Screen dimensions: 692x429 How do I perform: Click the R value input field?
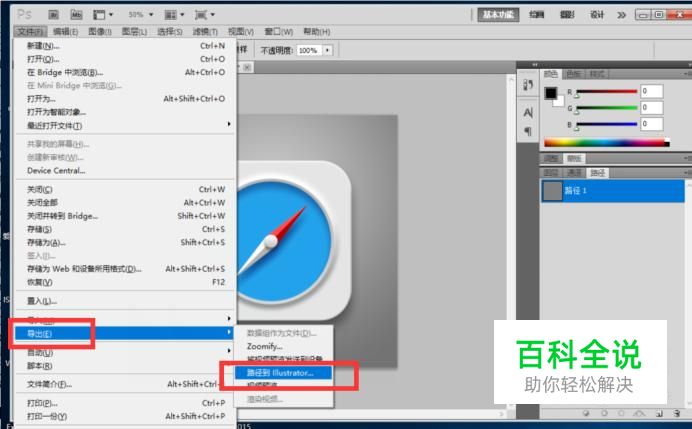click(x=651, y=91)
